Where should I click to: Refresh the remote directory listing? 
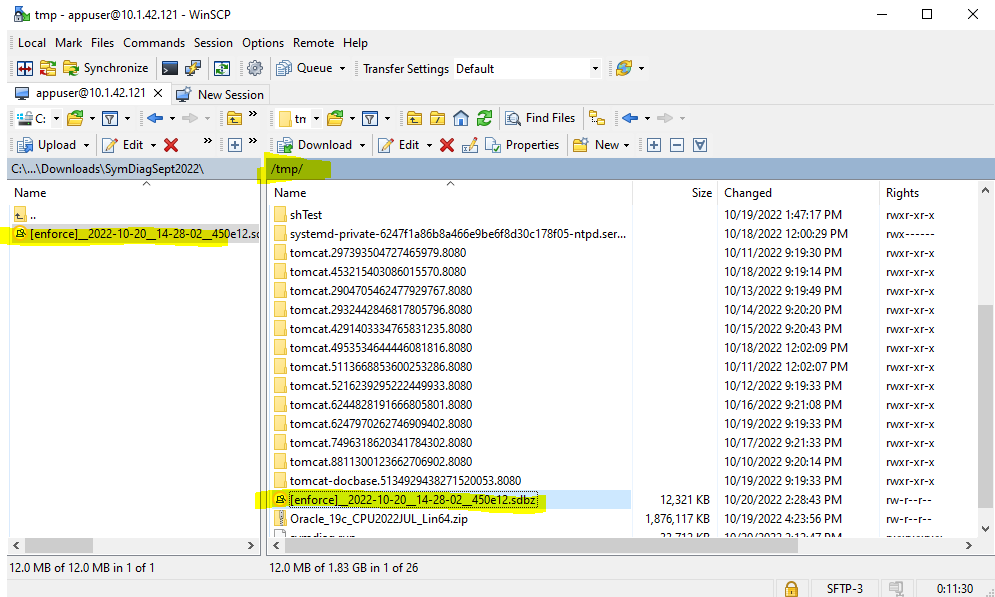[485, 118]
